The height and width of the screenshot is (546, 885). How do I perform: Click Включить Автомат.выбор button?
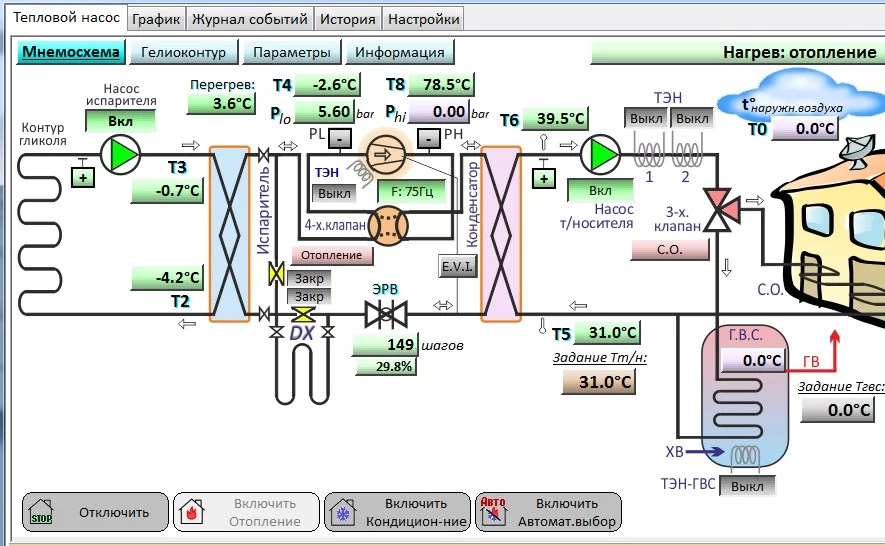tap(548, 512)
